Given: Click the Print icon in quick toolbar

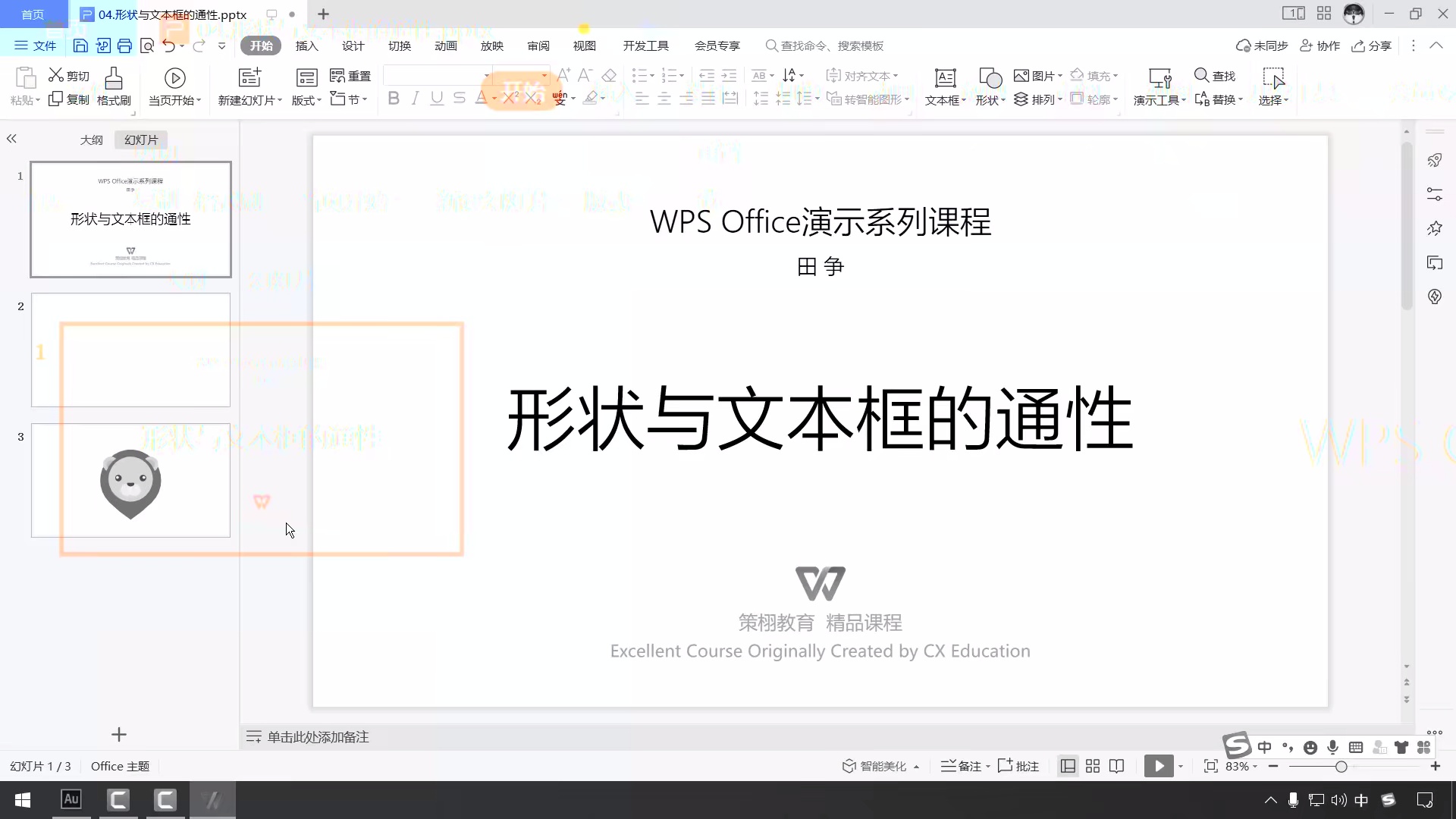Looking at the screenshot, I should (124, 46).
